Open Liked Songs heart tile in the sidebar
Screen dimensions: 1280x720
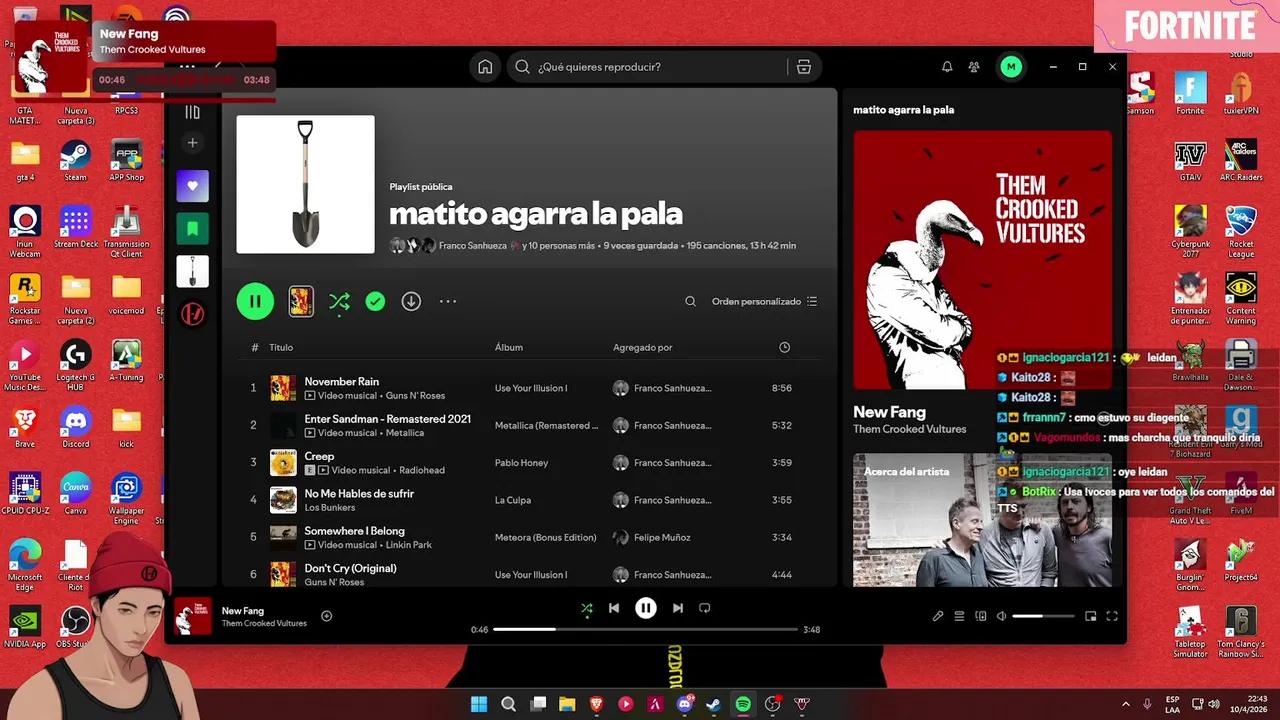[193, 186]
